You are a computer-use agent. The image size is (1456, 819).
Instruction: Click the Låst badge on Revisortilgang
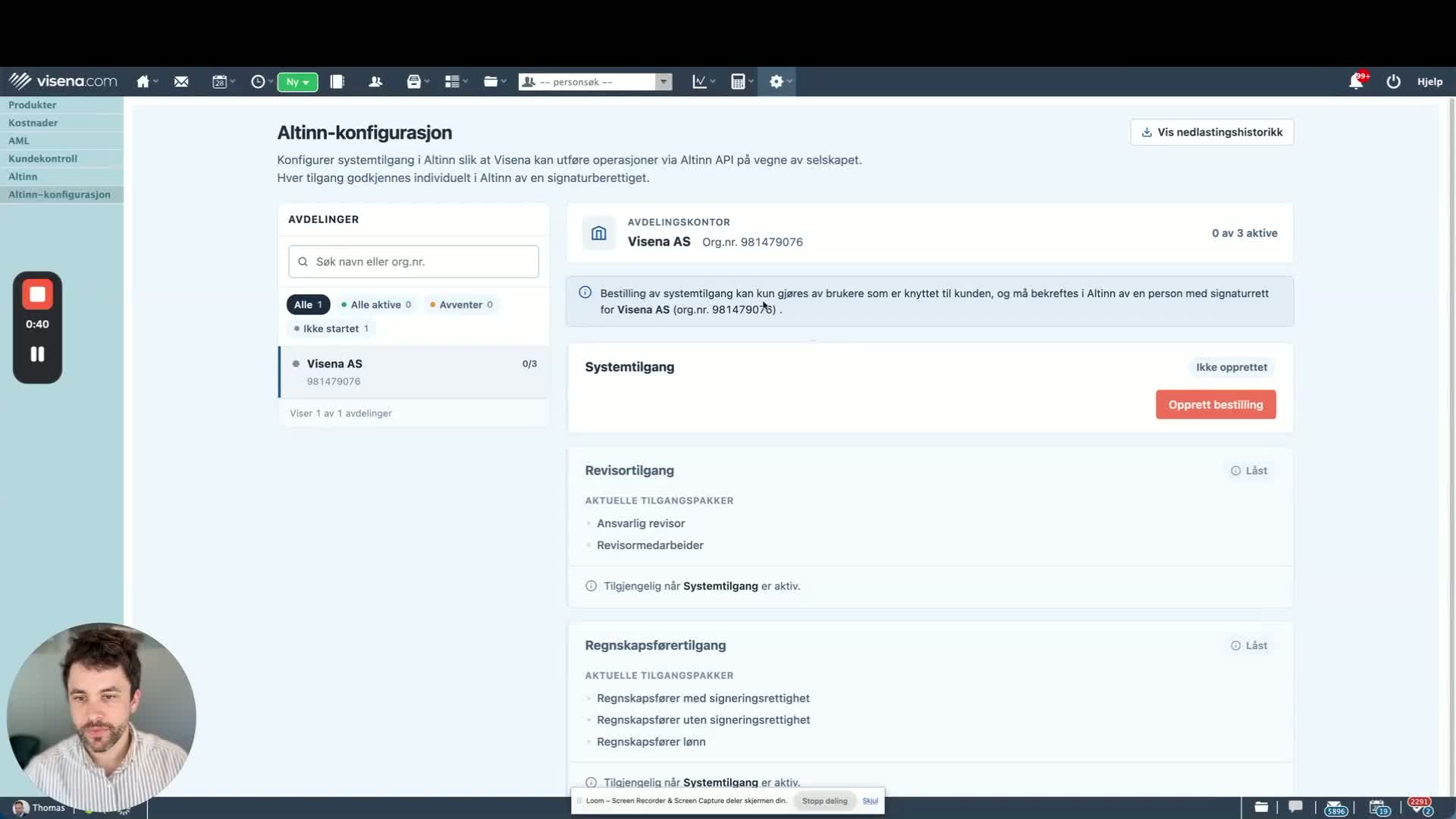(1249, 471)
